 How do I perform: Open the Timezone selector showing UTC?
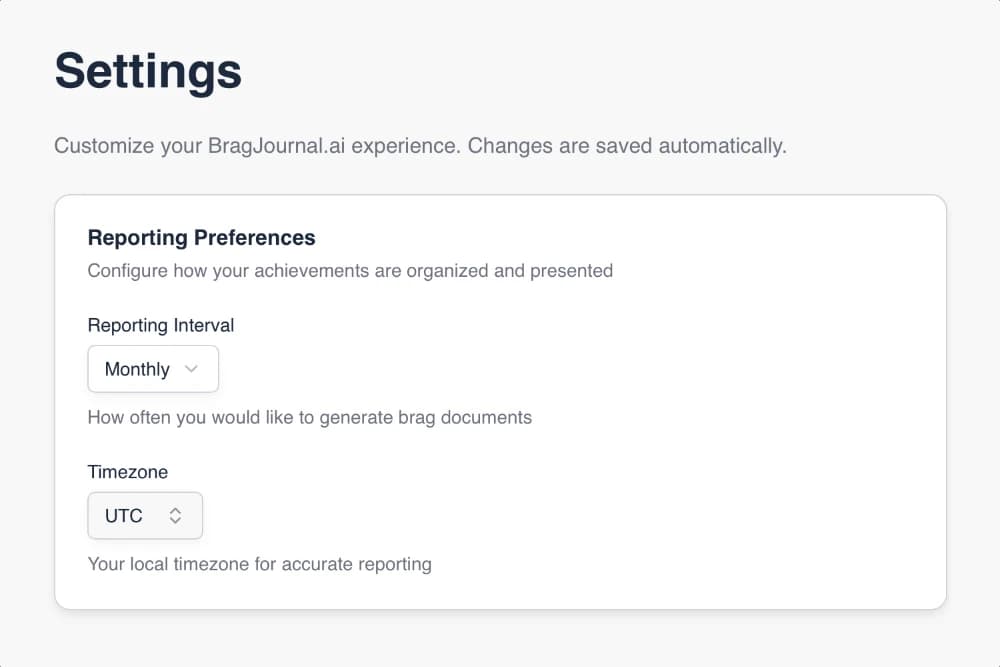[x=145, y=516]
